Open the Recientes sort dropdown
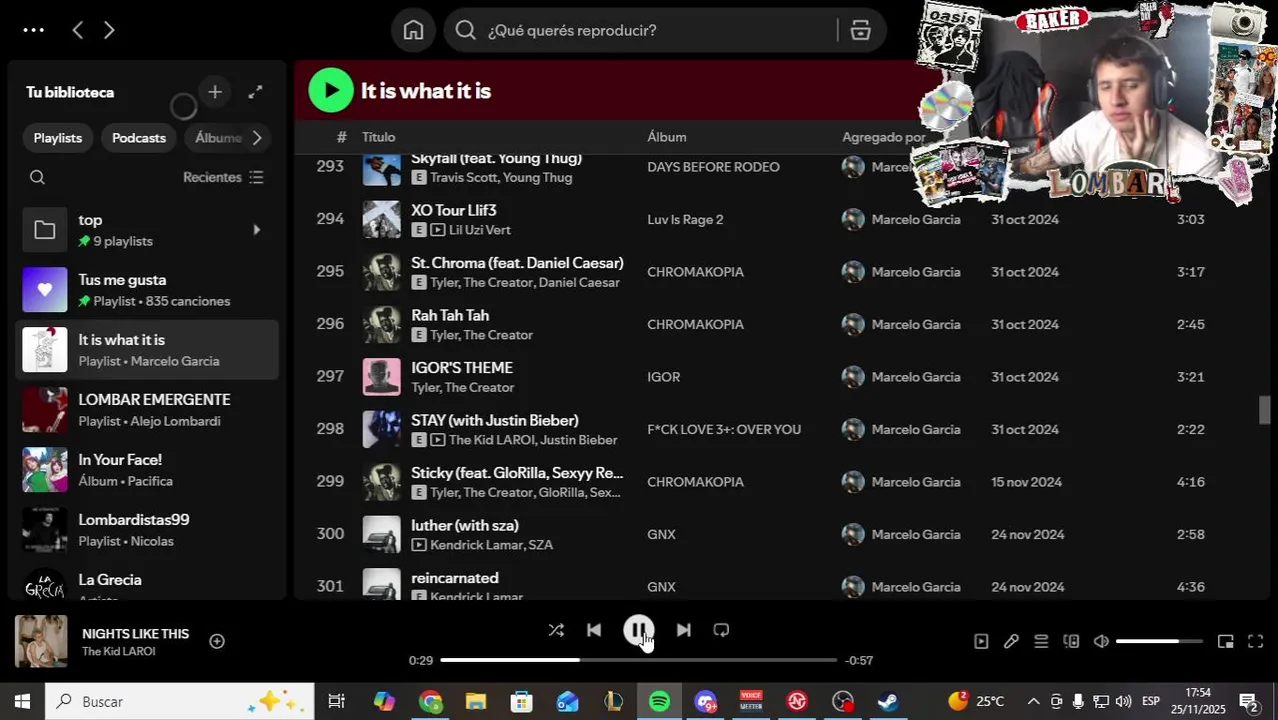Image resolution: width=1278 pixels, height=720 pixels. 223,177
